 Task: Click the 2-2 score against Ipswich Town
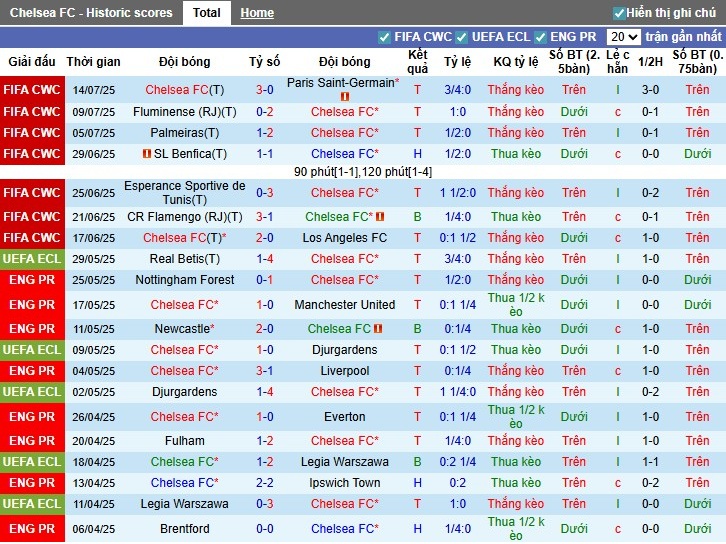[264, 482]
